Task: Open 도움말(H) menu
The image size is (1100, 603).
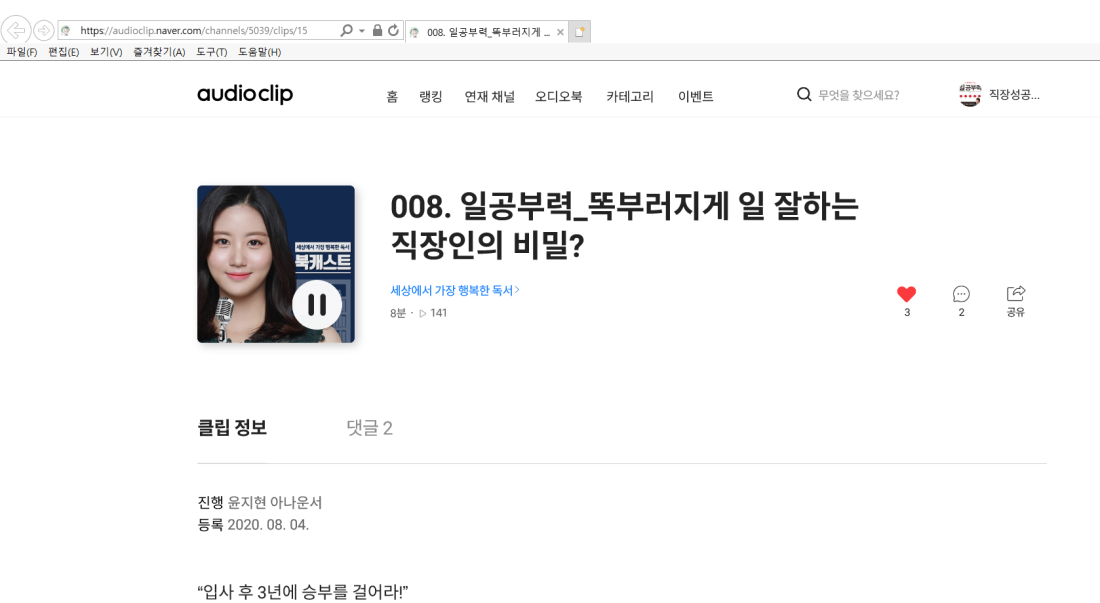Action: click(260, 52)
